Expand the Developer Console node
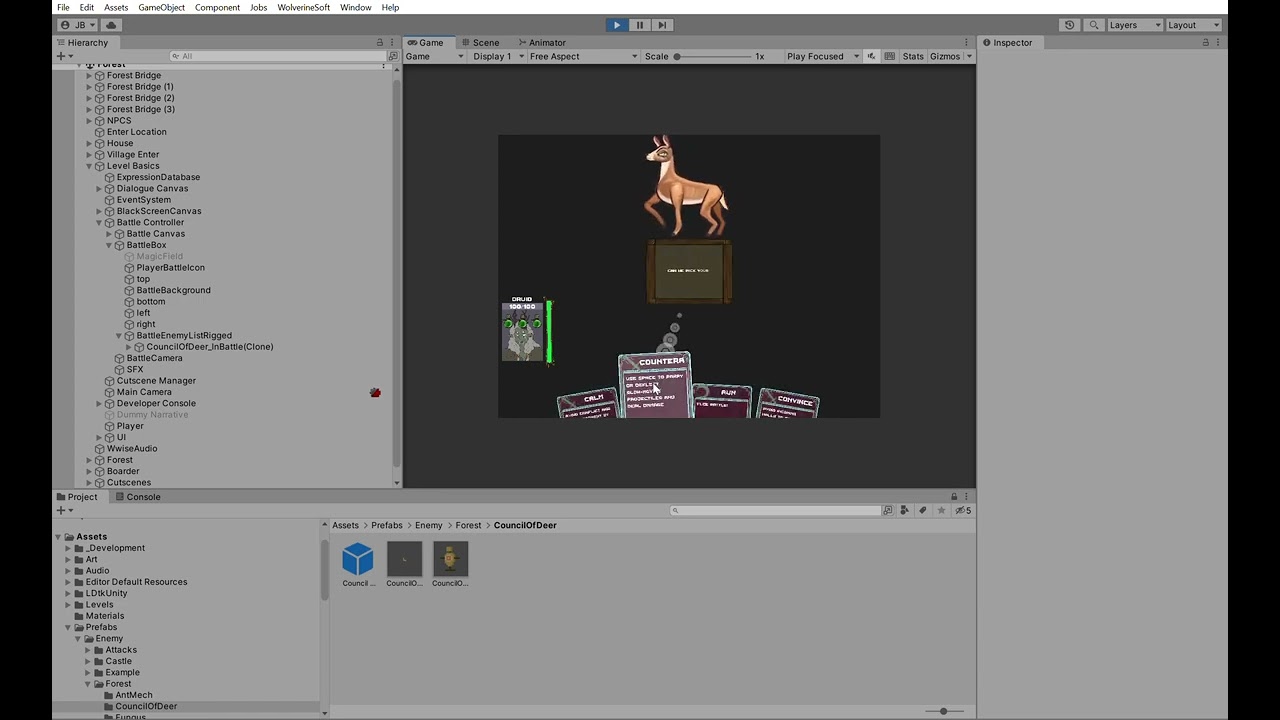 pyautogui.click(x=99, y=404)
